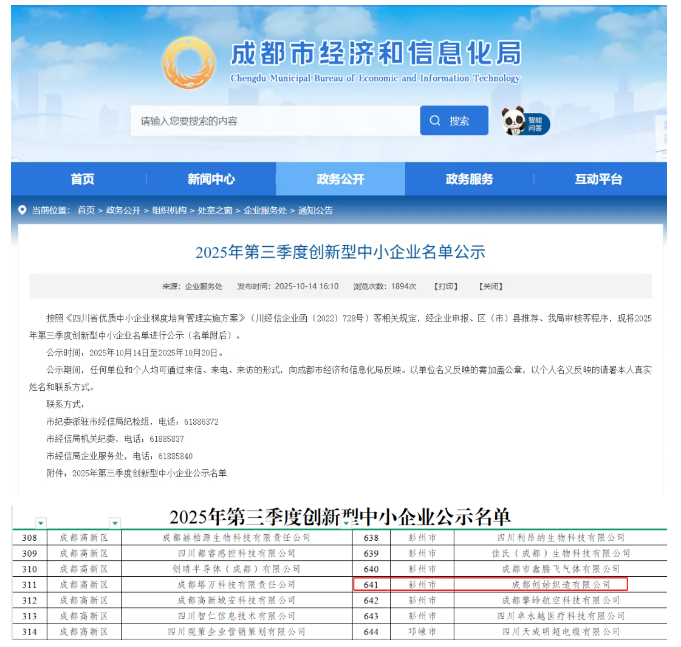Click the golden ring bureau logo
Image resolution: width=681 pixels, height=647 pixels.
pyautogui.click(x=188, y=63)
